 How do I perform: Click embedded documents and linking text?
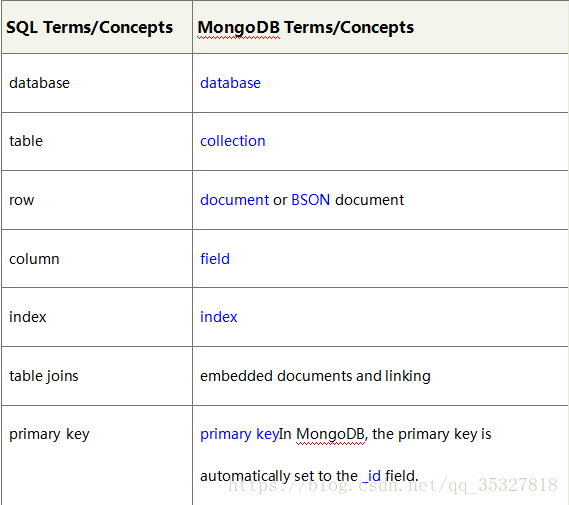[x=315, y=376]
